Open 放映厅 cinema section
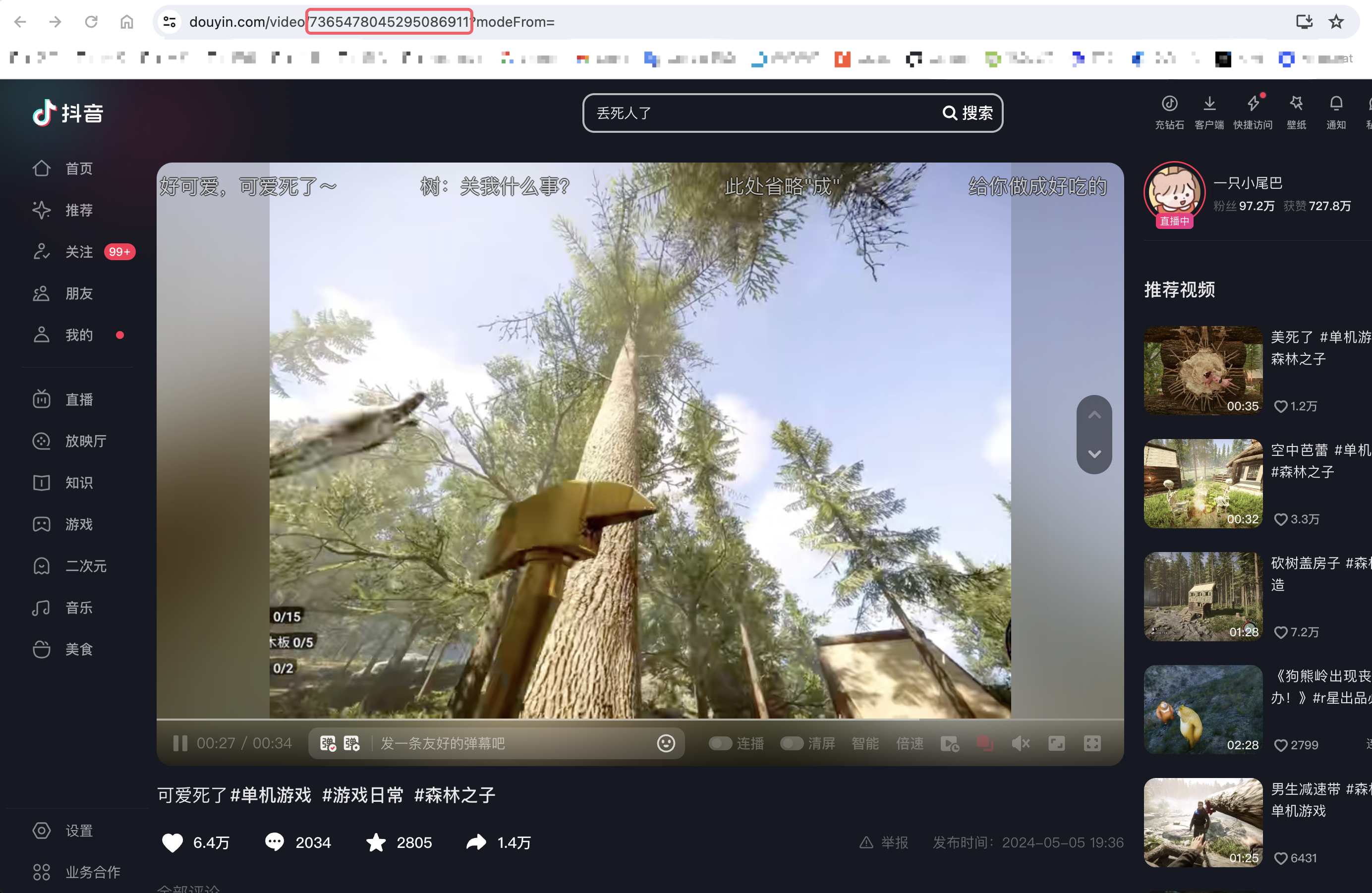The width and height of the screenshot is (1372, 893). 69,441
